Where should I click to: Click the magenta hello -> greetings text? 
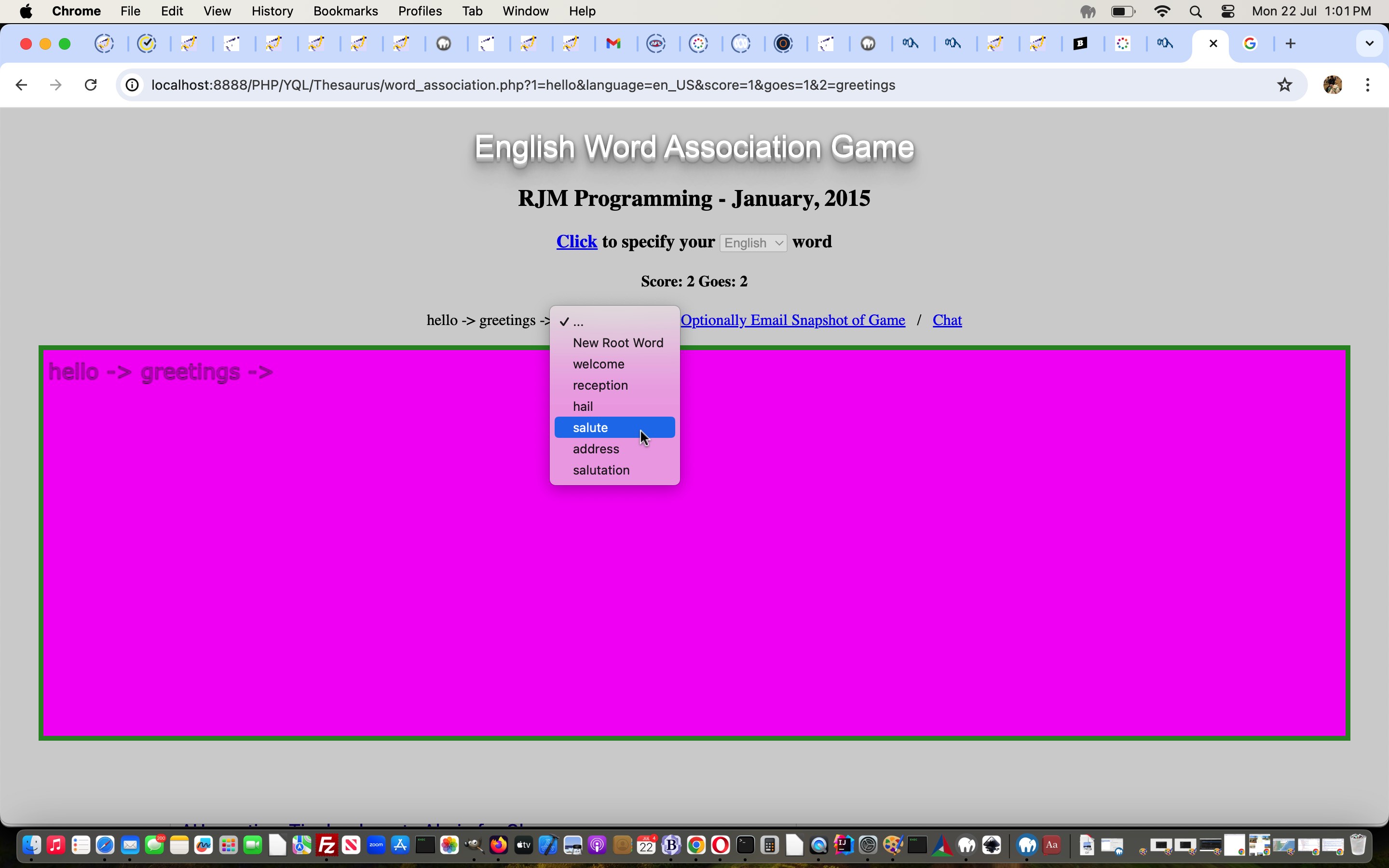click(x=161, y=372)
